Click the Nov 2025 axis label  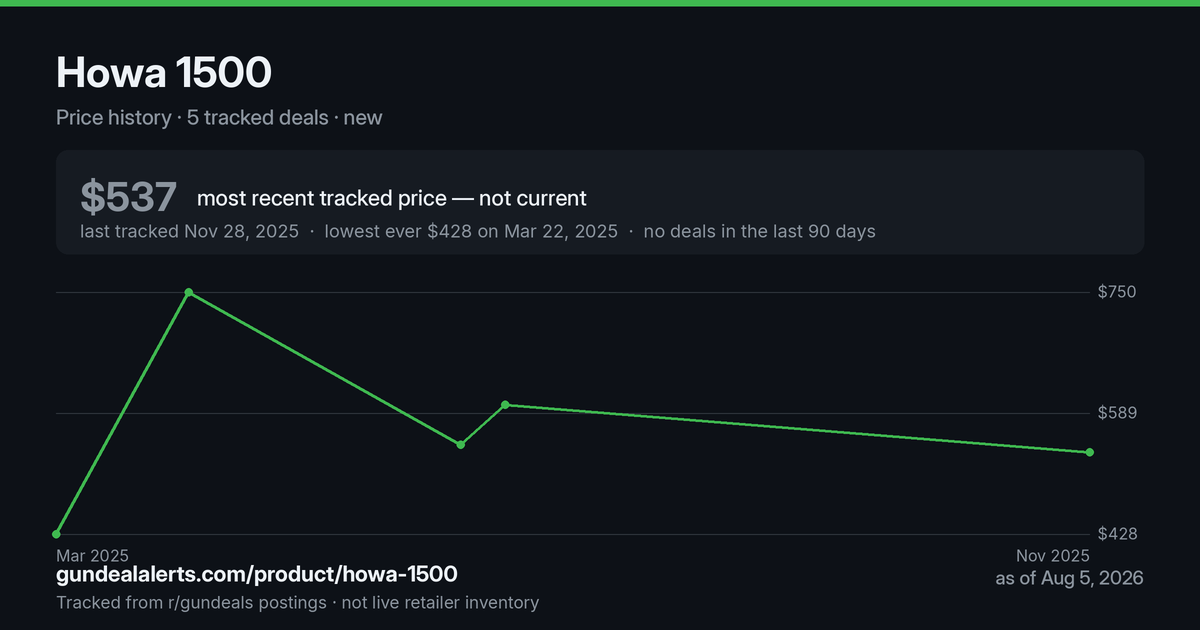point(1054,555)
